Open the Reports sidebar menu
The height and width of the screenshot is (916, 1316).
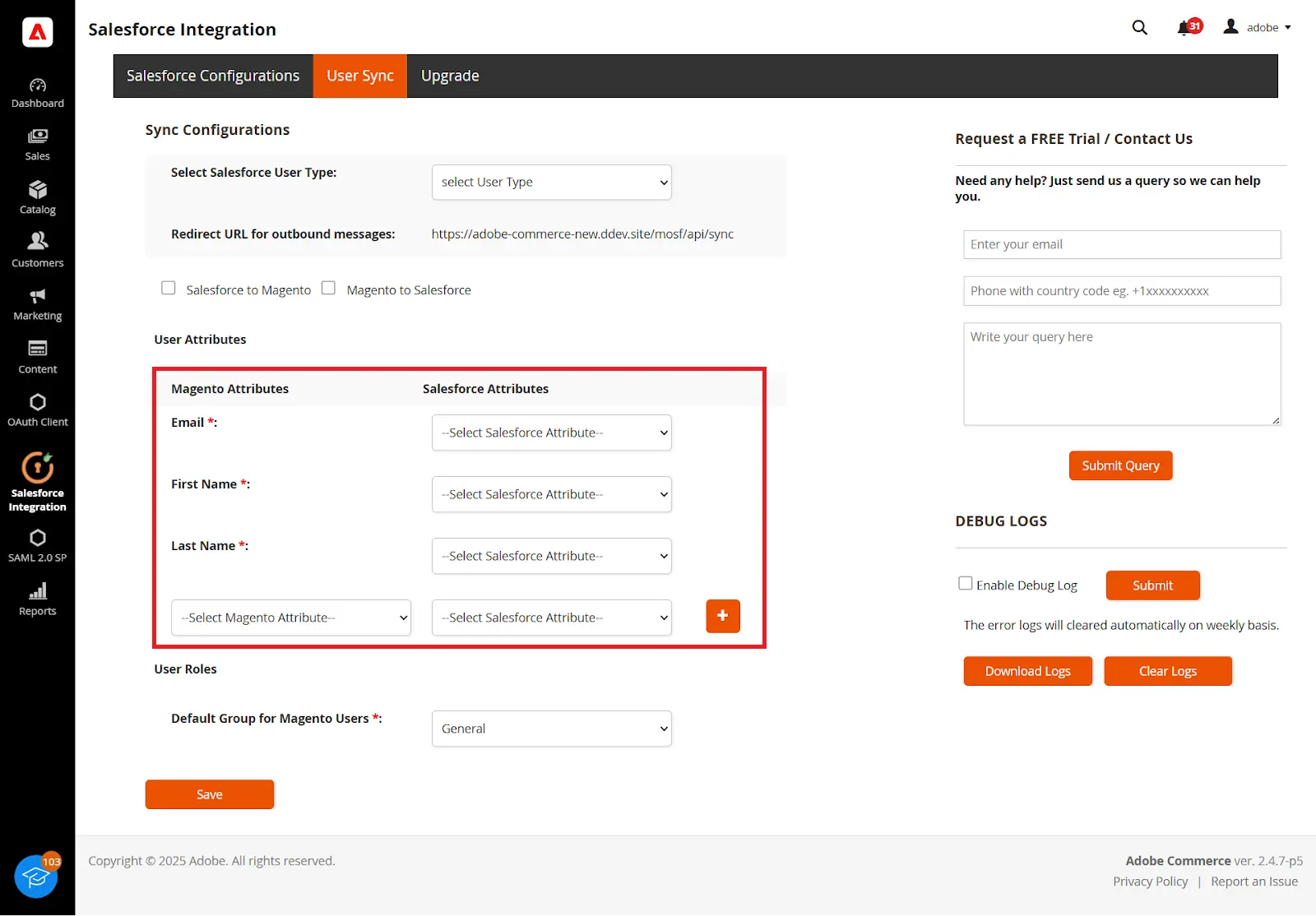pos(38,599)
